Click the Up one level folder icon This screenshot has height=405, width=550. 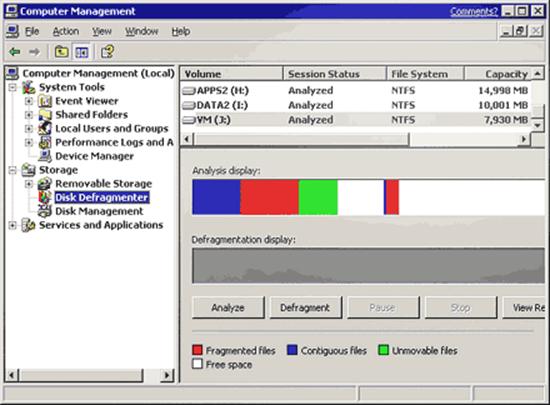point(61,52)
